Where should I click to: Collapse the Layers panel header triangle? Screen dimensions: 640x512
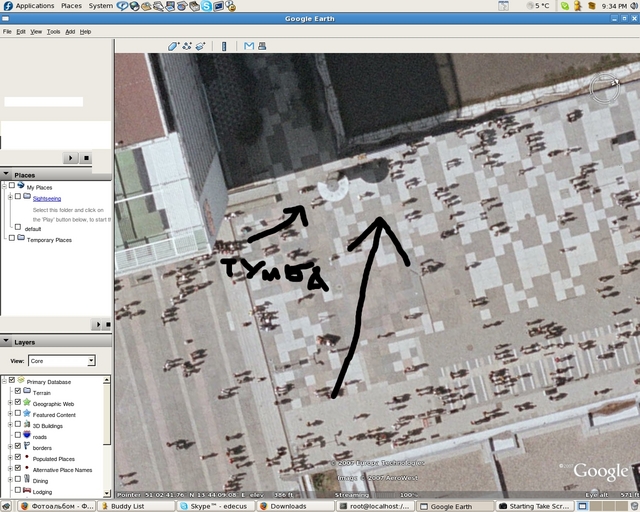pyautogui.click(x=6, y=341)
